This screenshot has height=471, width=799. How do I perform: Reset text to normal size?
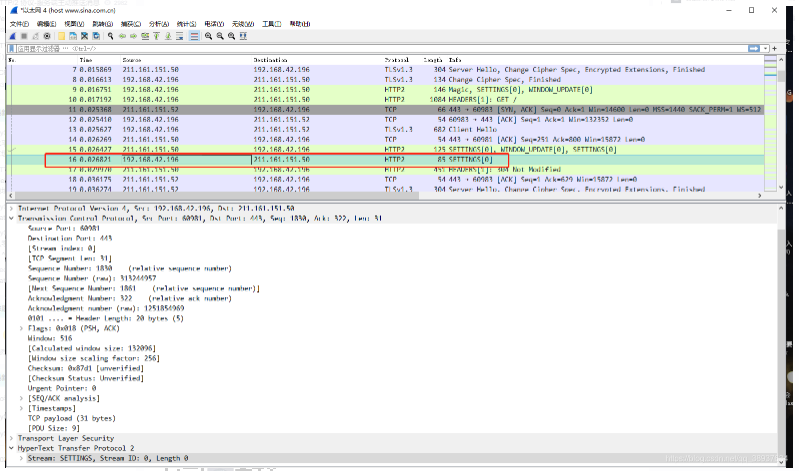(x=231, y=36)
